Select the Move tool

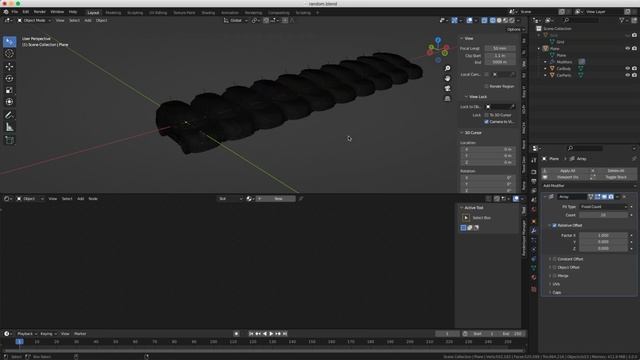click(9, 67)
